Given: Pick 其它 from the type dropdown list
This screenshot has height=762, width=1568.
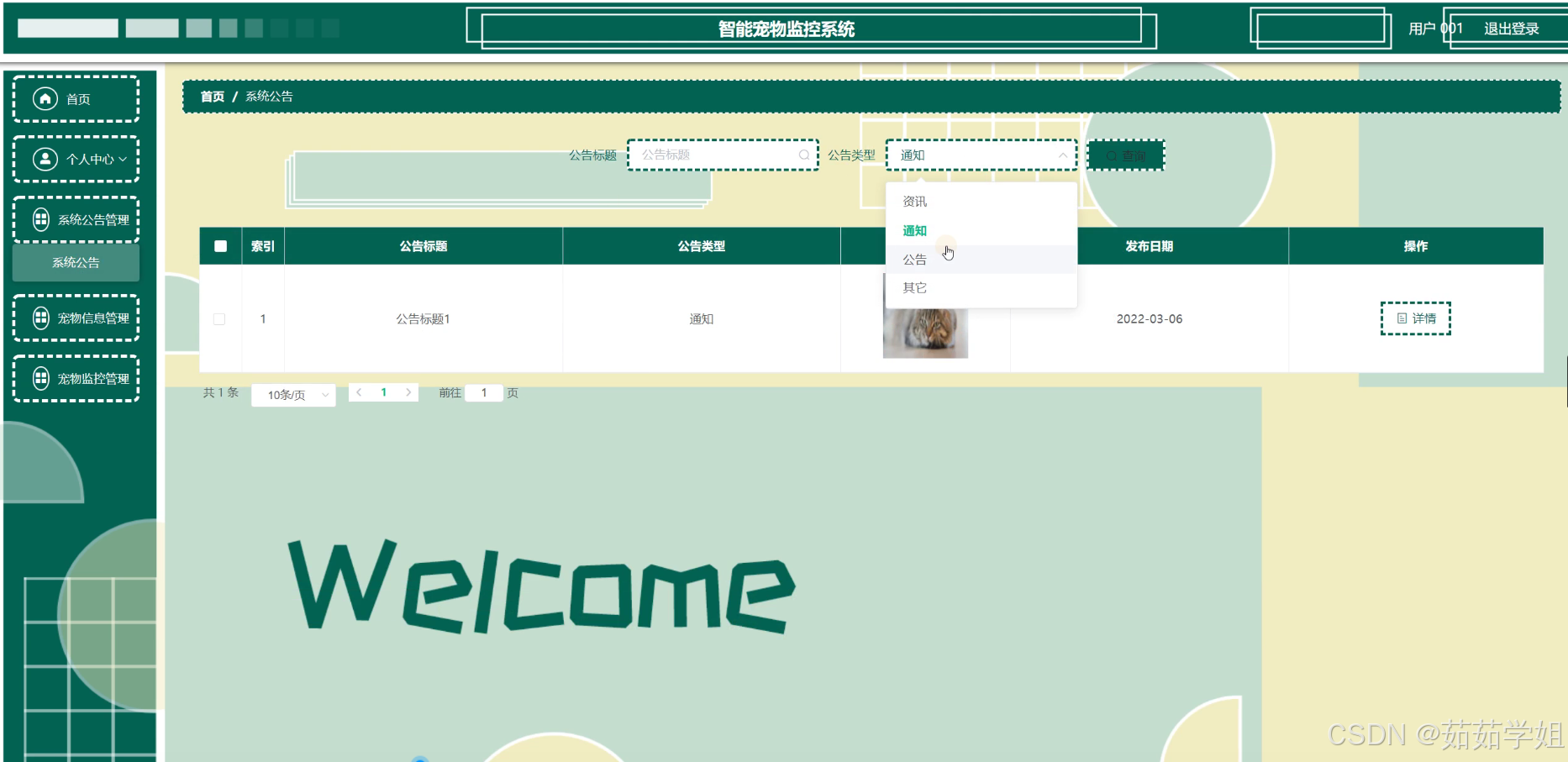Looking at the screenshot, I should [x=981, y=287].
